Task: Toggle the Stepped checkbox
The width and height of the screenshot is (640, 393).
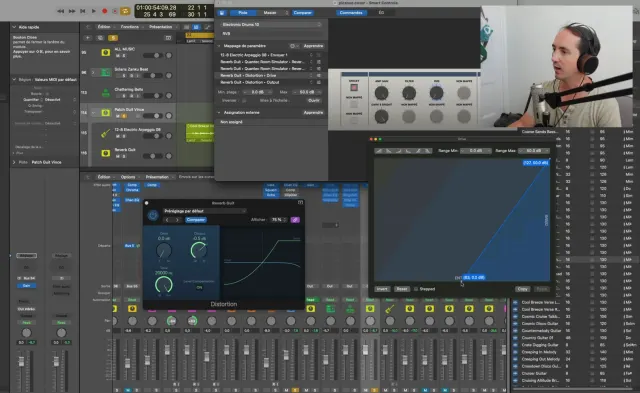Action: pos(416,289)
